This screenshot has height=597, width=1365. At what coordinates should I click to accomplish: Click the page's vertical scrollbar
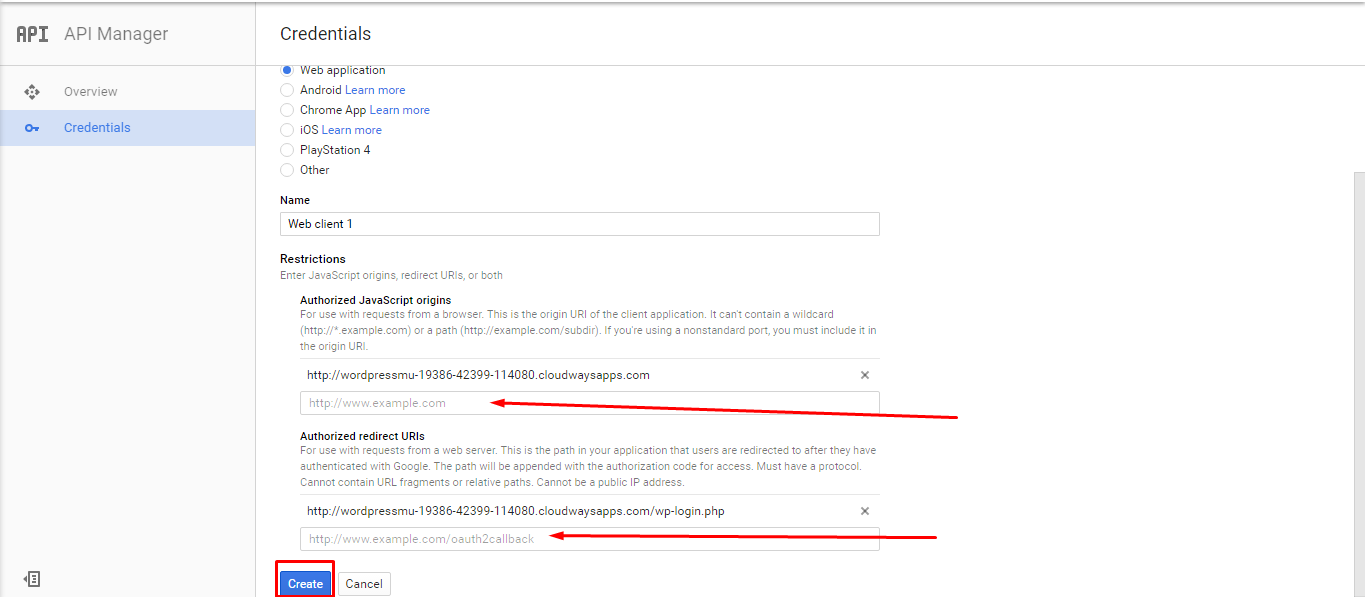[1359, 384]
